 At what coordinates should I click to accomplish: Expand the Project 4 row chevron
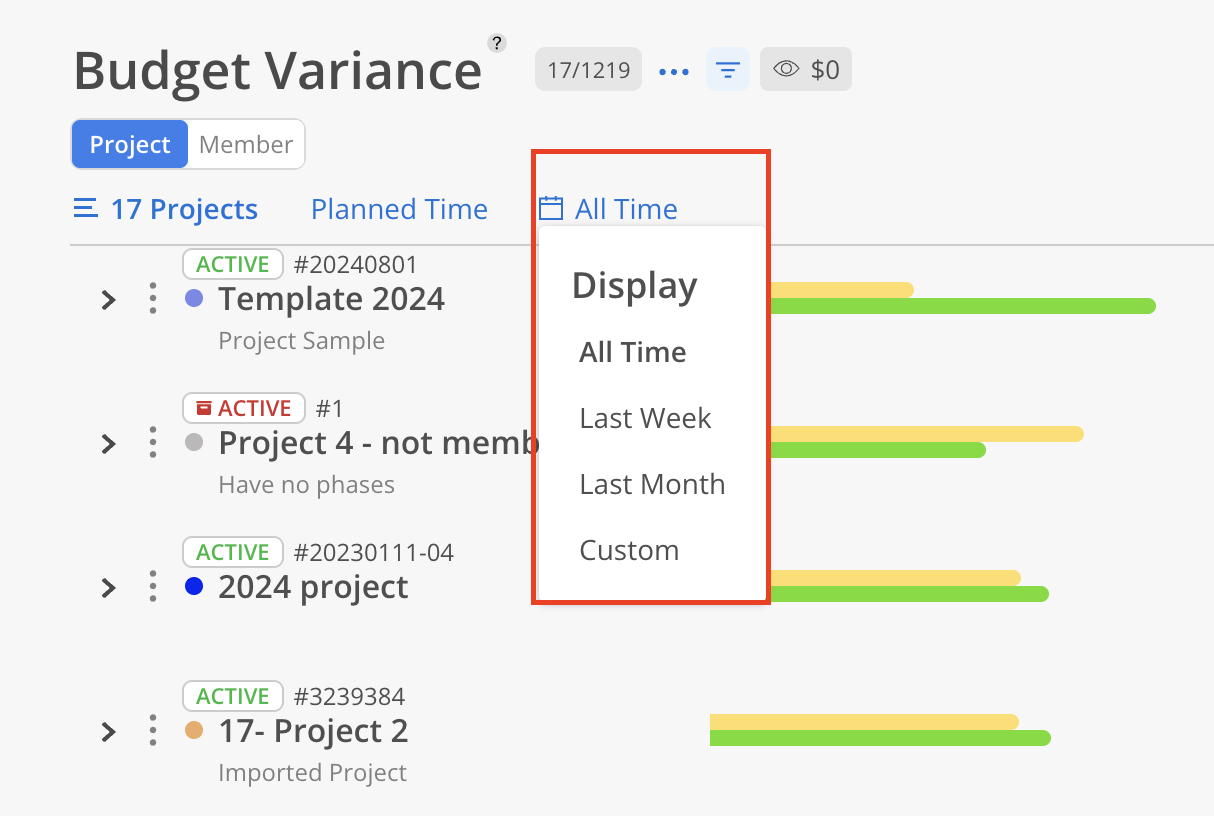pos(108,443)
